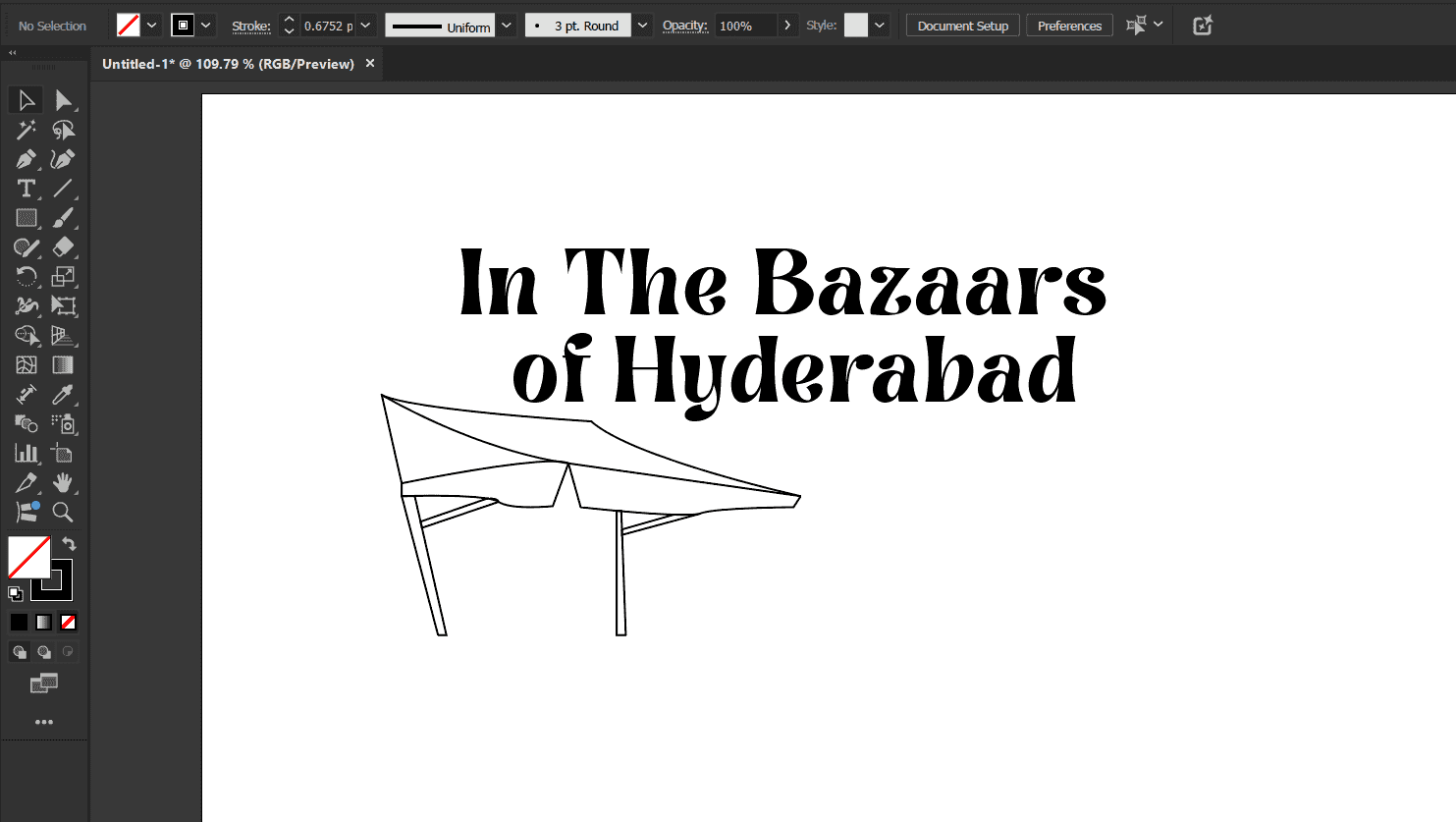
Task: Select the Shape Builder tool
Action: (x=27, y=336)
